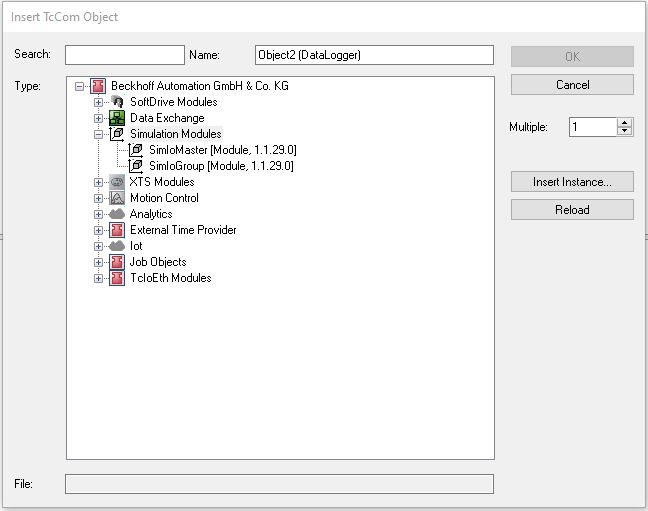Viewport: 648px width, 511px height.
Task: Increase the Multiple value with up arrow
Action: point(625,122)
